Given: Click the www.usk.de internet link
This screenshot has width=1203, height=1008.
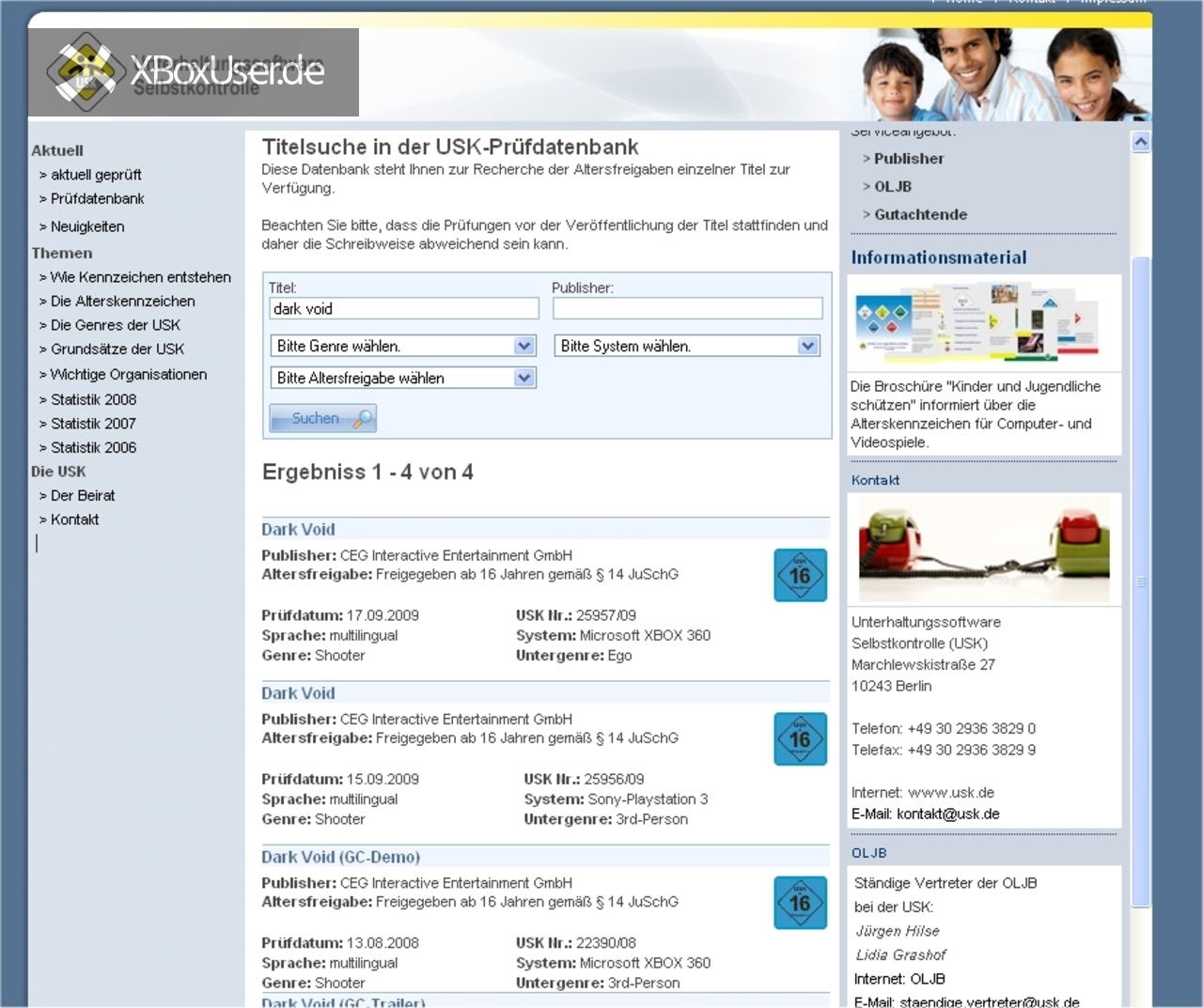Looking at the screenshot, I should [951, 793].
